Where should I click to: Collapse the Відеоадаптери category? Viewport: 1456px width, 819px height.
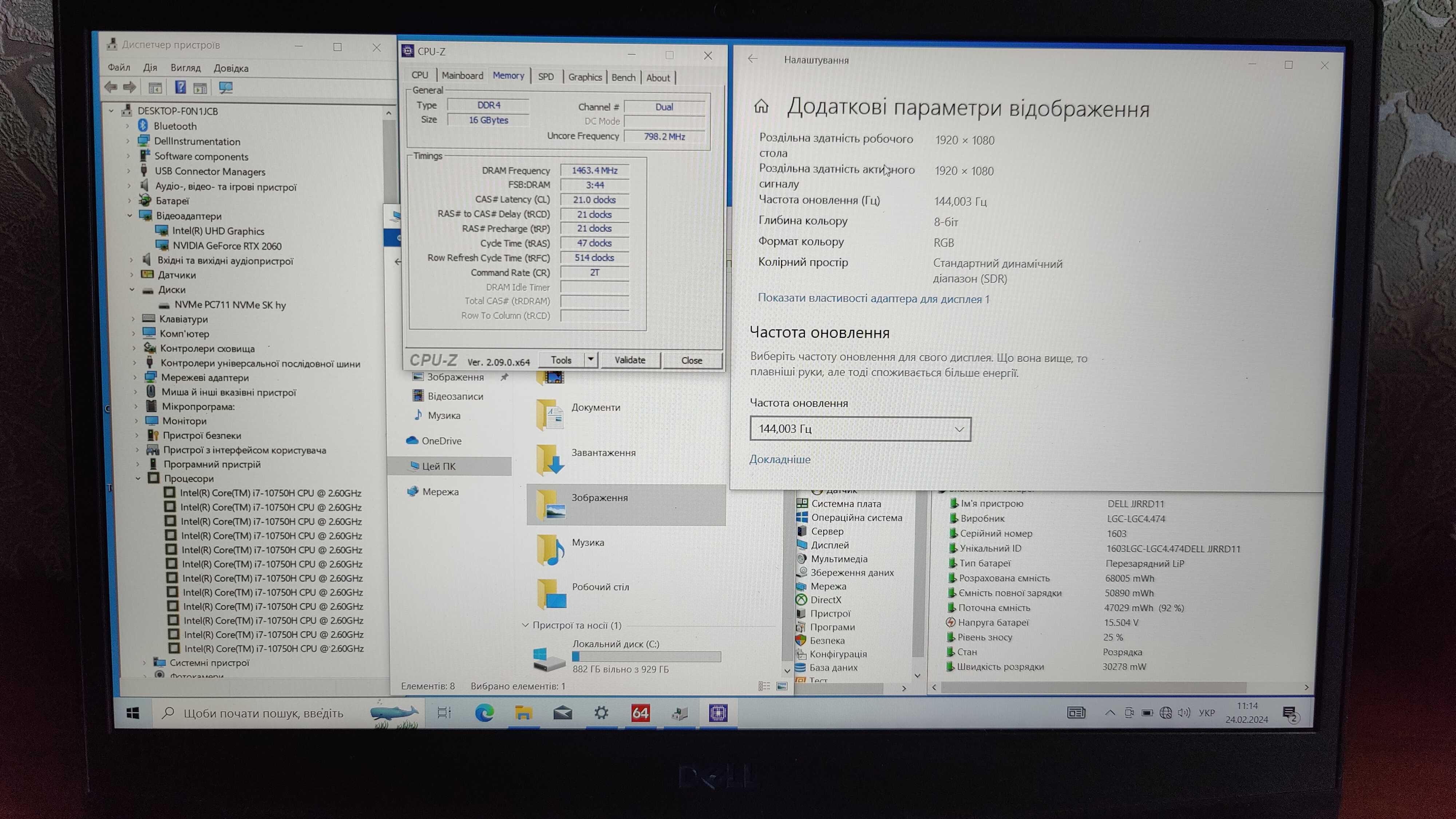coord(130,215)
